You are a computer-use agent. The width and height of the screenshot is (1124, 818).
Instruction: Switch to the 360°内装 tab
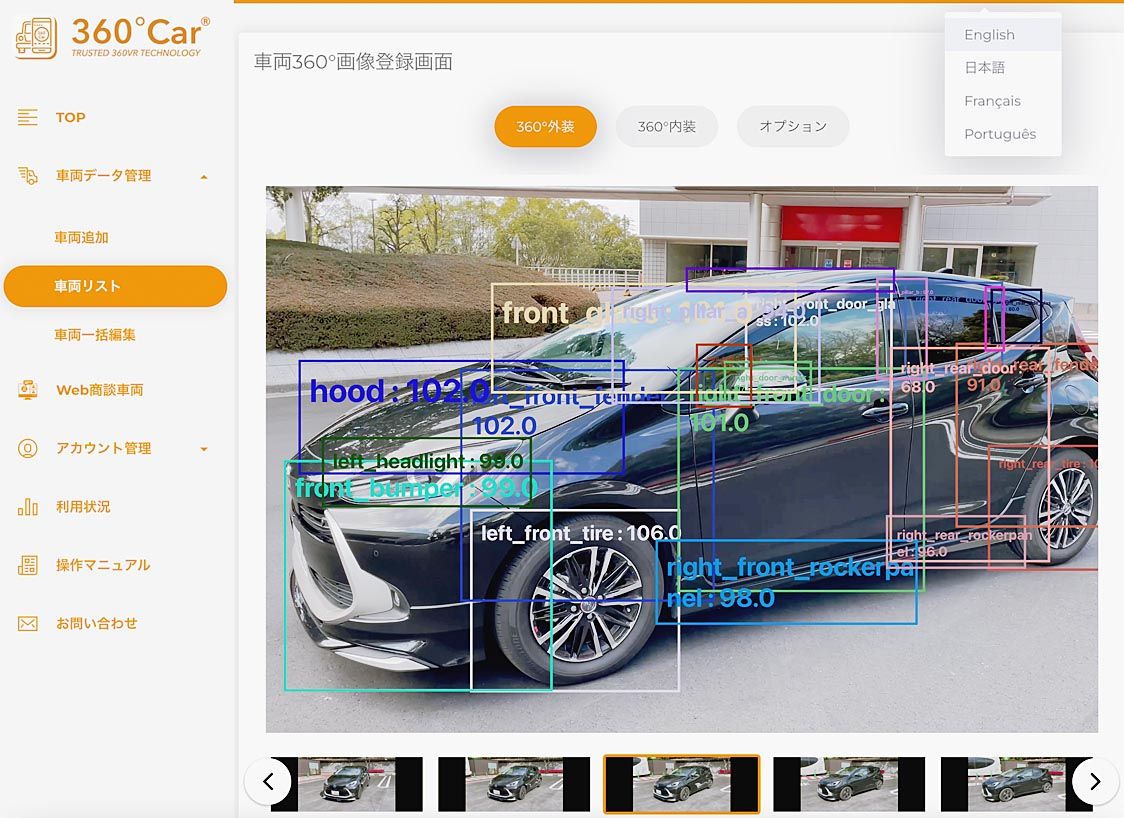(667, 127)
